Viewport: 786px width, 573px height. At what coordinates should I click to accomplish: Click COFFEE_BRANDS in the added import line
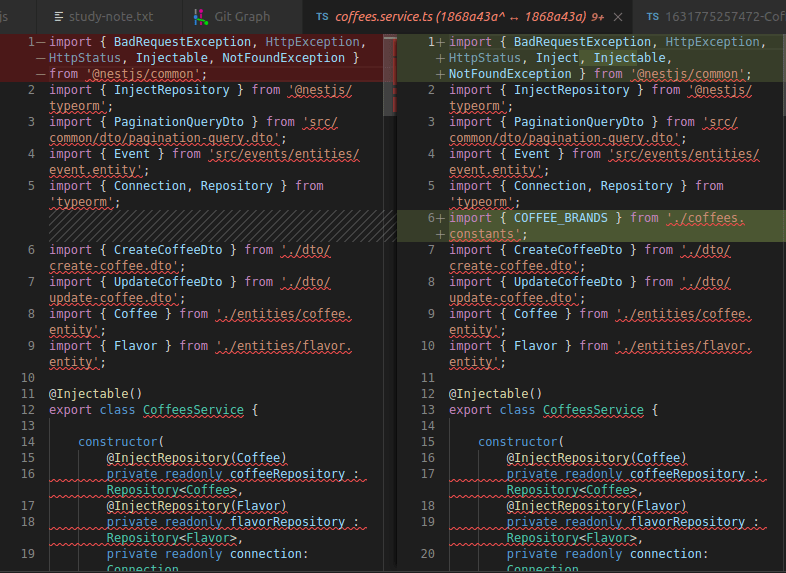coord(560,218)
